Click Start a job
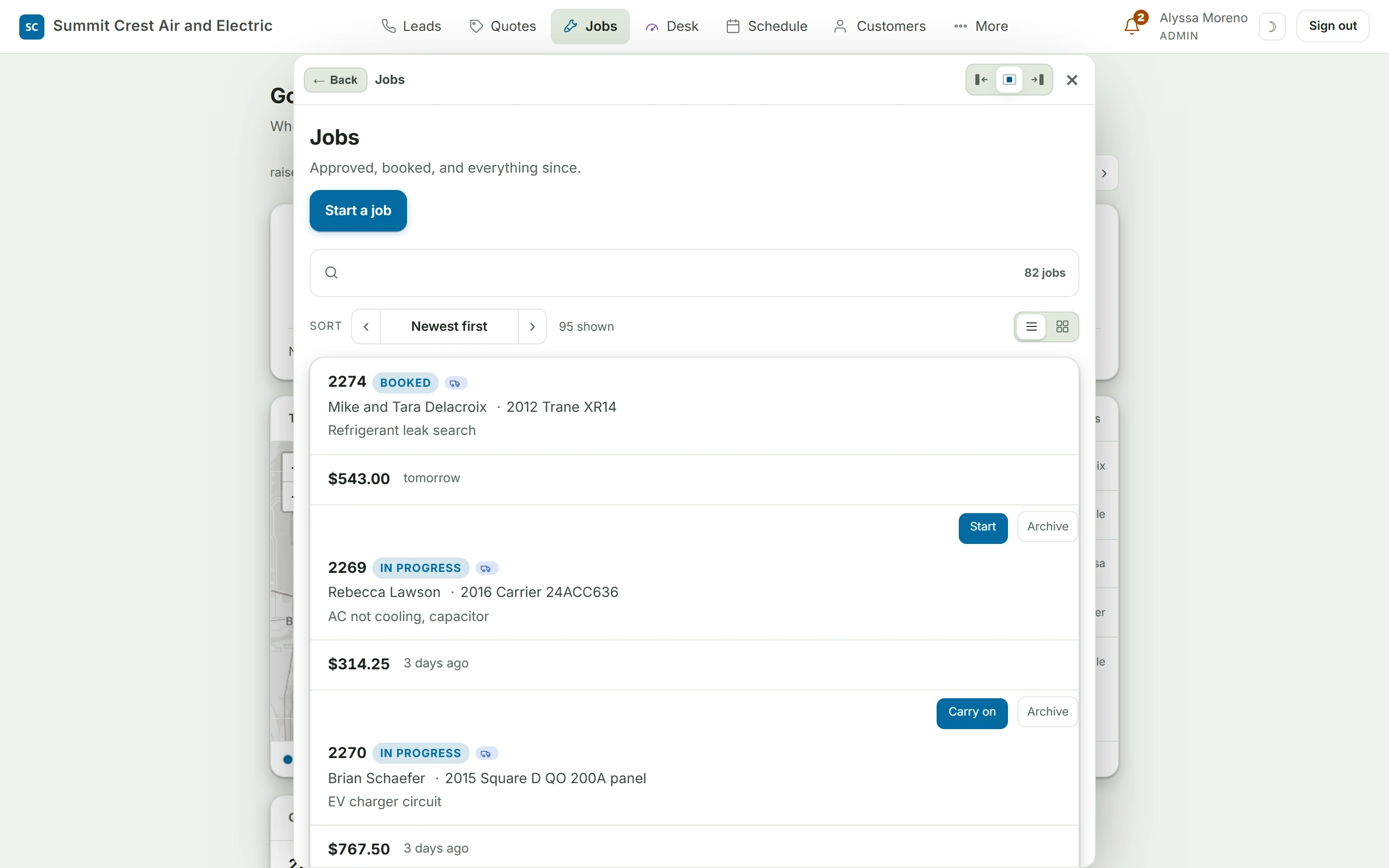 [358, 211]
